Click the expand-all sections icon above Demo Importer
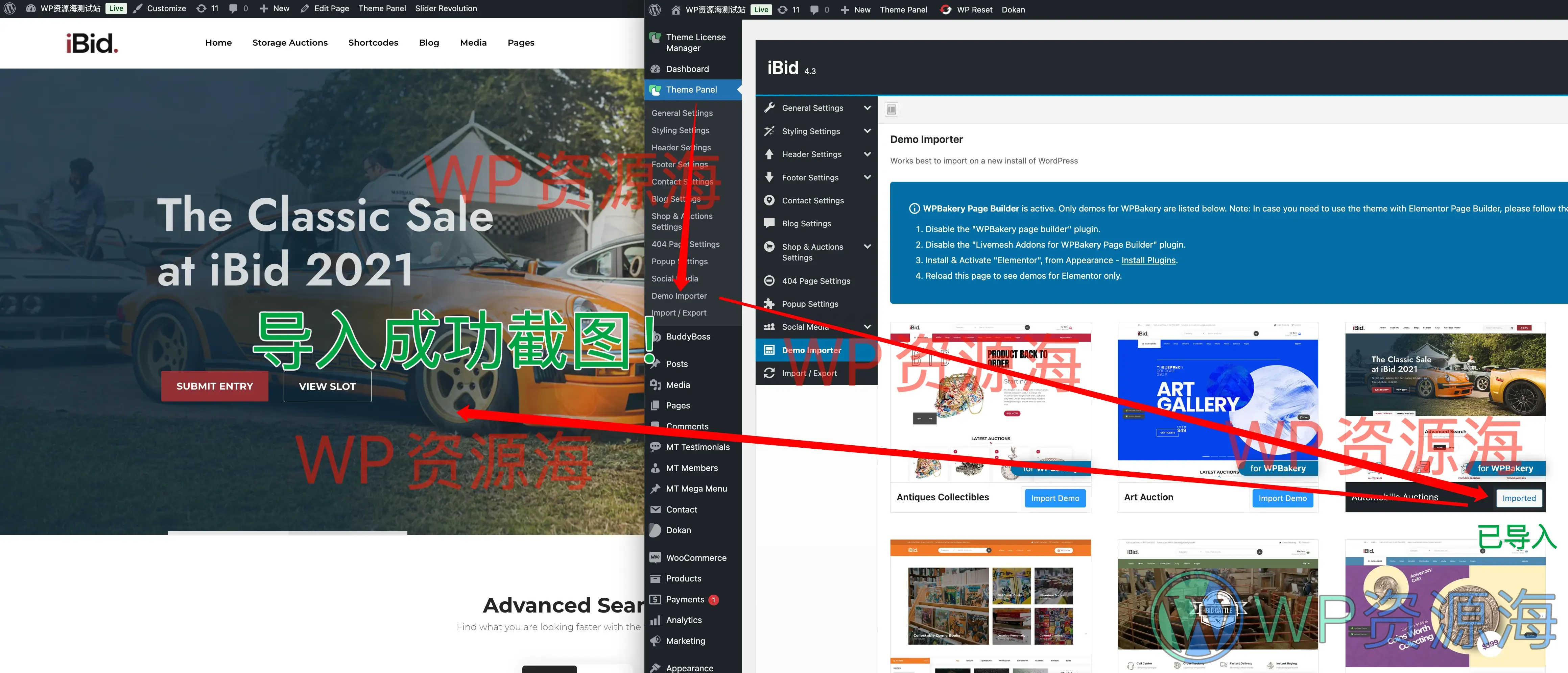The image size is (1568, 673). click(892, 109)
